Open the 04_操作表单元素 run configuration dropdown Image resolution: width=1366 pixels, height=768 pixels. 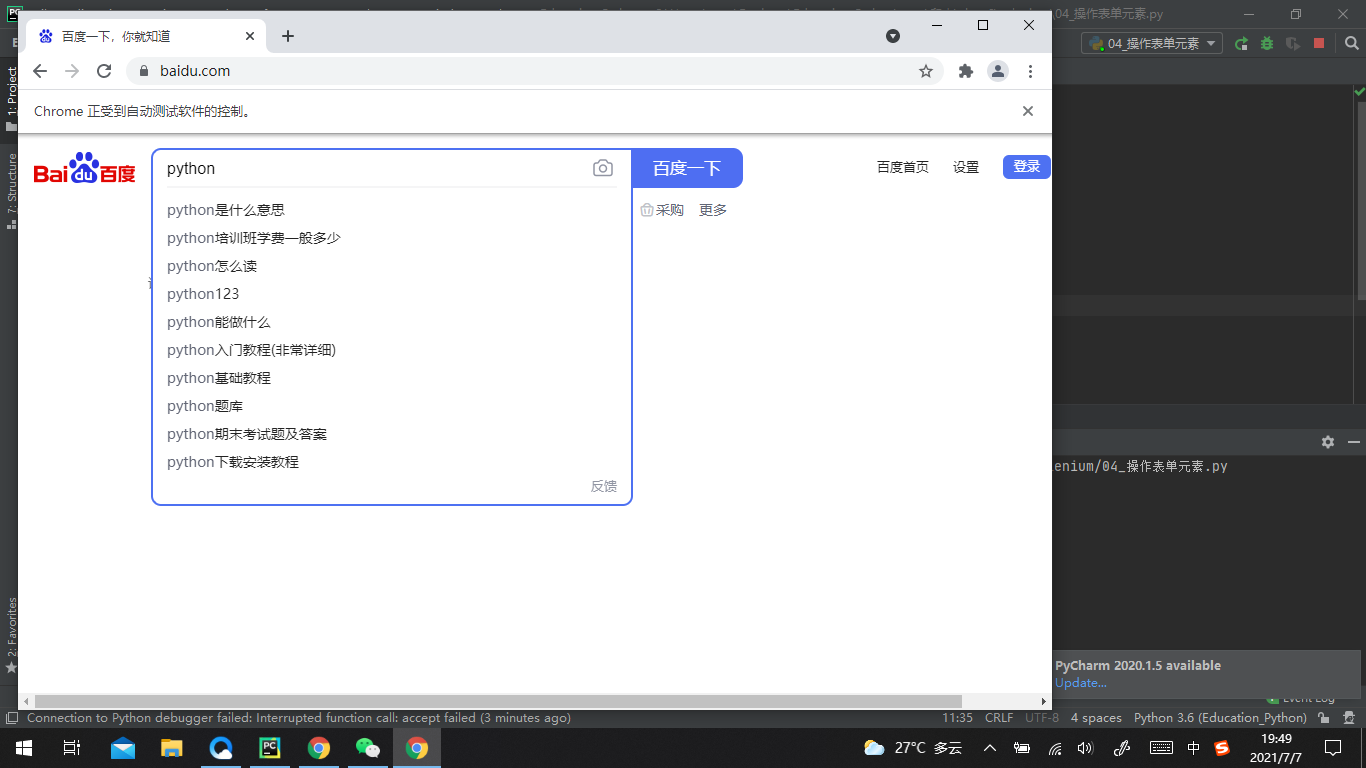(1150, 43)
